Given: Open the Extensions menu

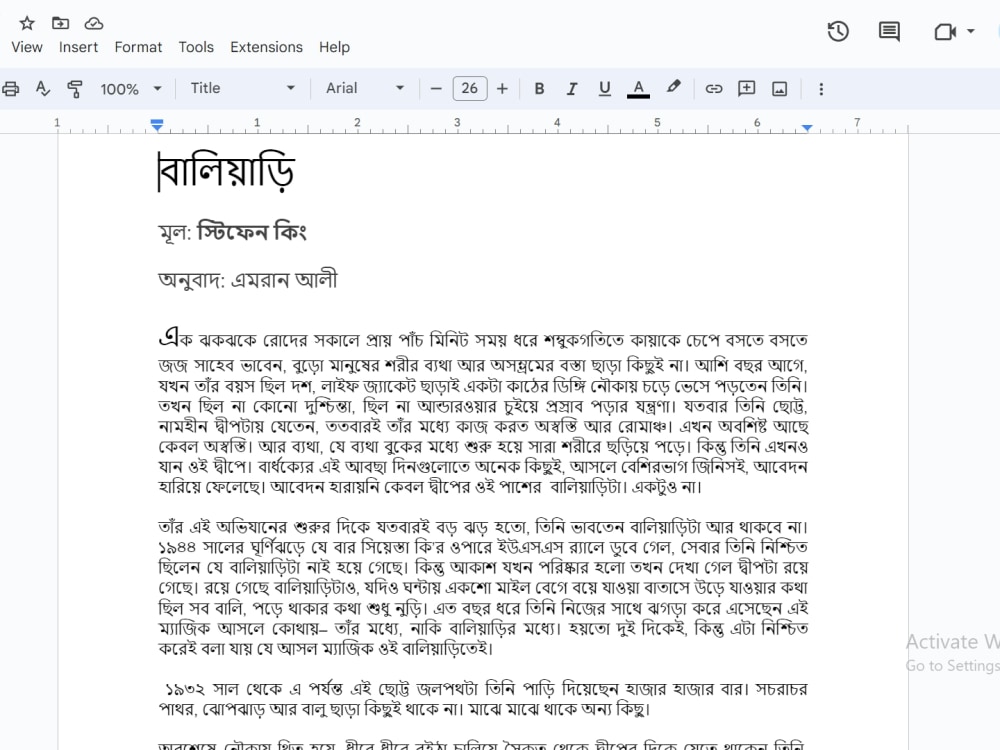Looking at the screenshot, I should (x=267, y=47).
